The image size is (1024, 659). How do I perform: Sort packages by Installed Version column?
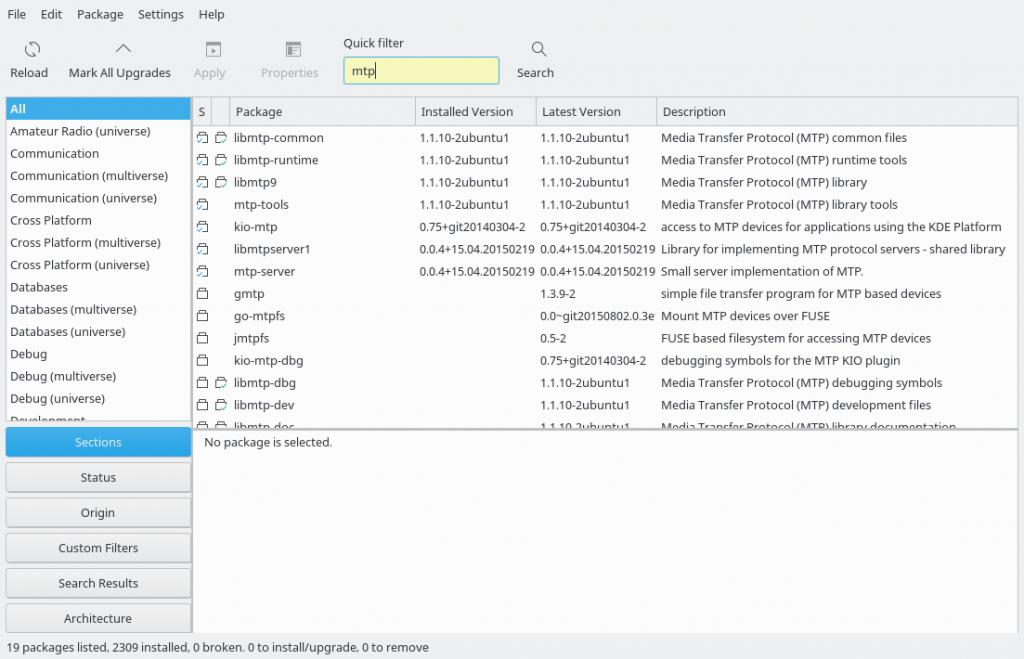tap(466, 112)
